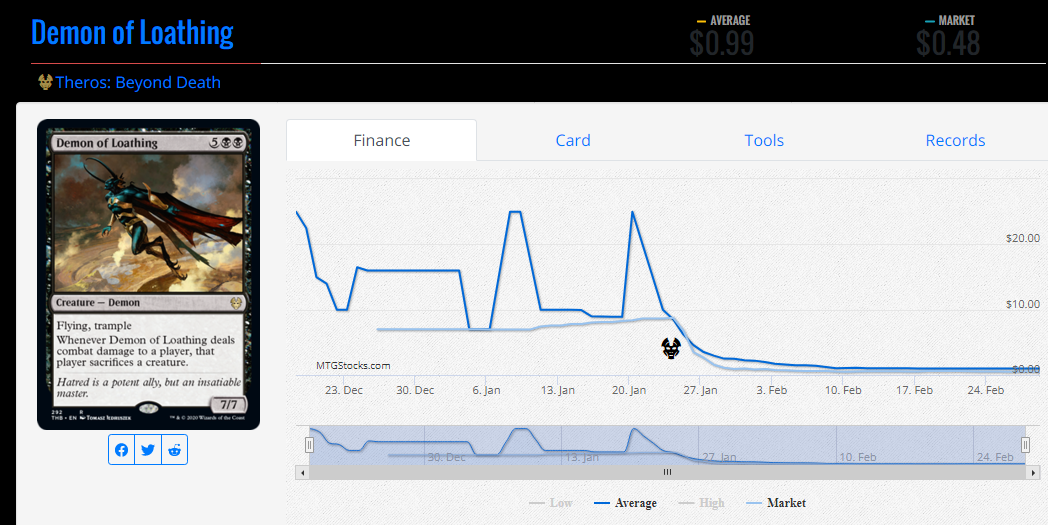
Task: Toggle the Low series in legend
Action: [551, 503]
